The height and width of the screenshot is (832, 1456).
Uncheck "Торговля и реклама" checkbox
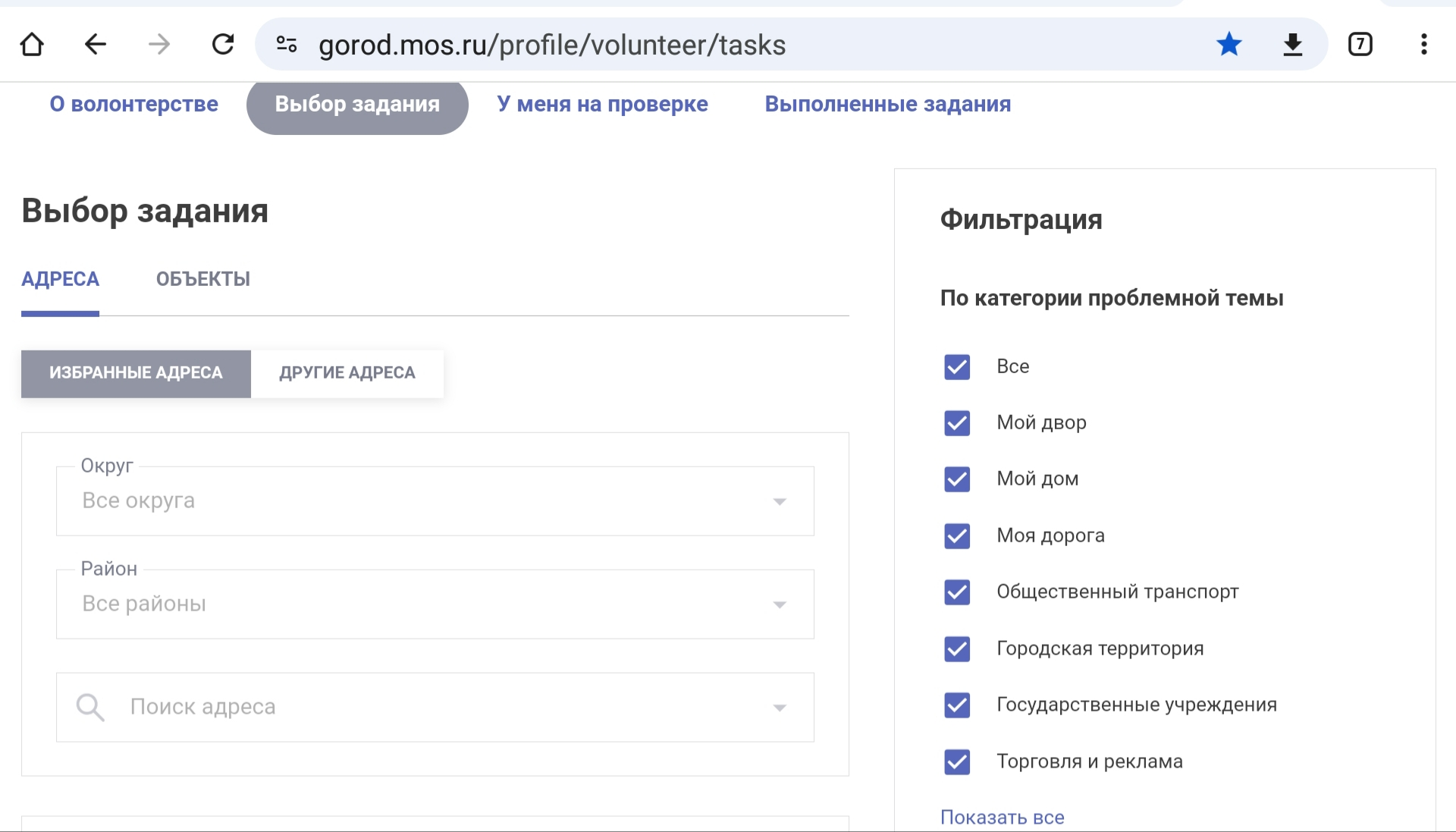[957, 761]
